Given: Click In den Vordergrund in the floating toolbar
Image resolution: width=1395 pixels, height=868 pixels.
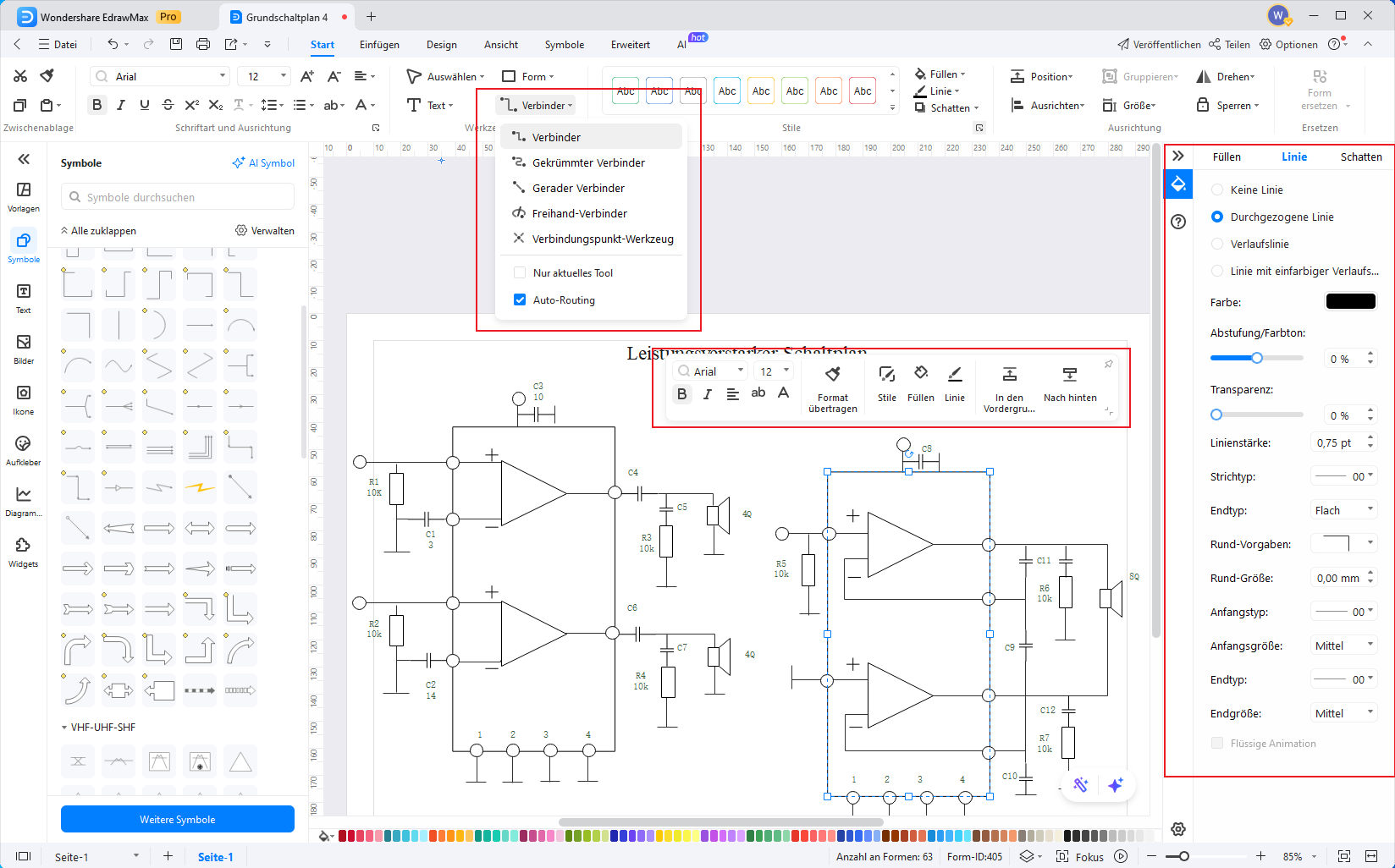Looking at the screenshot, I should click(x=1009, y=389).
